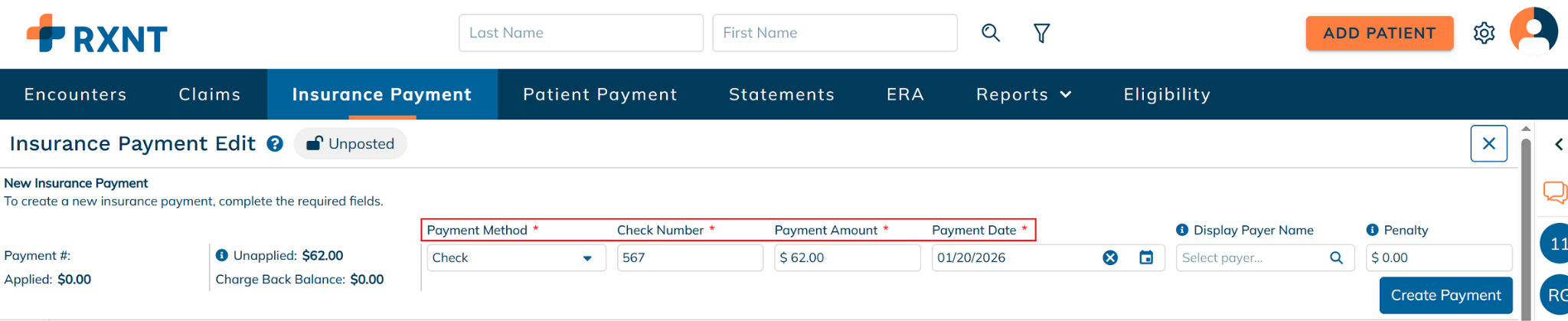Click the patient search magnifier icon
1568x321 pixels.
991,33
